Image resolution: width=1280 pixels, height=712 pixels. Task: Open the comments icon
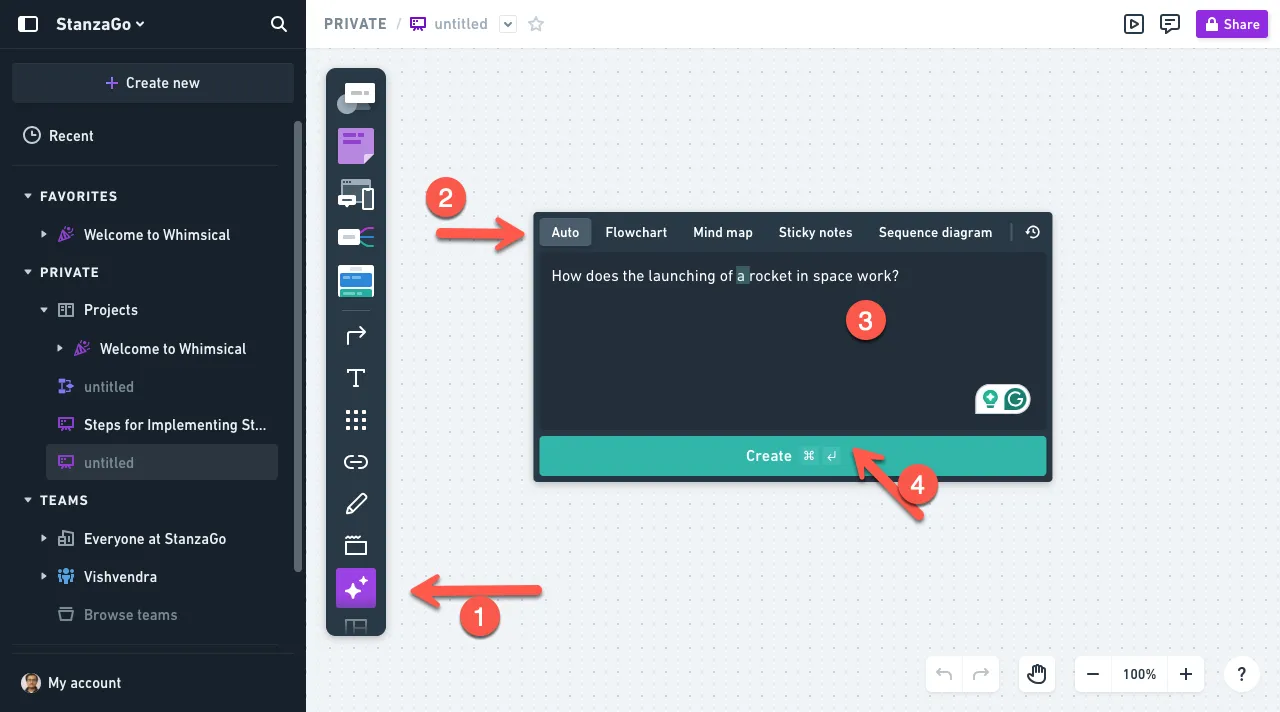[x=1170, y=24]
